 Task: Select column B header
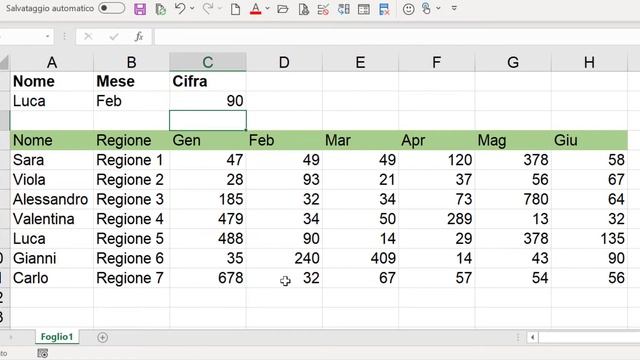click(131, 62)
